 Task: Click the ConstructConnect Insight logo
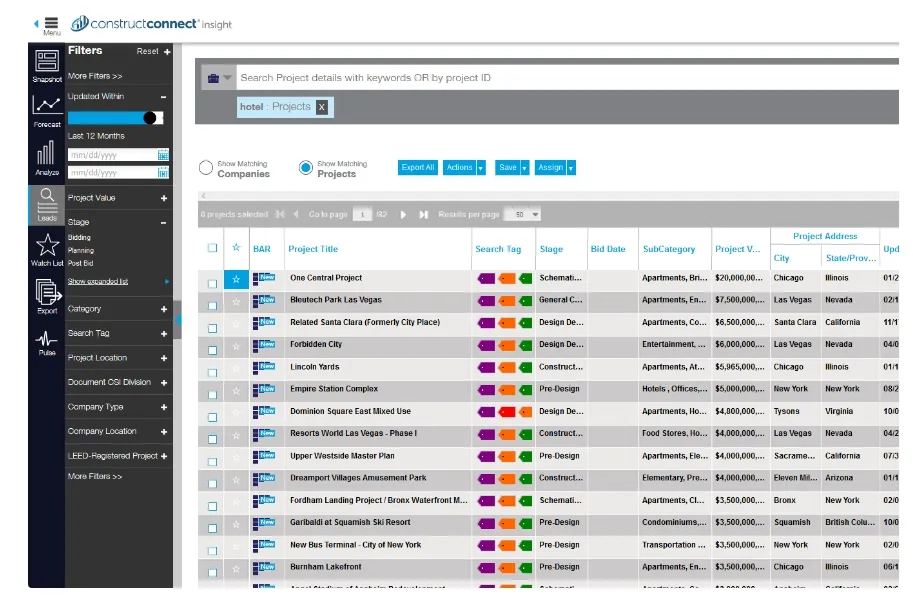coord(151,24)
